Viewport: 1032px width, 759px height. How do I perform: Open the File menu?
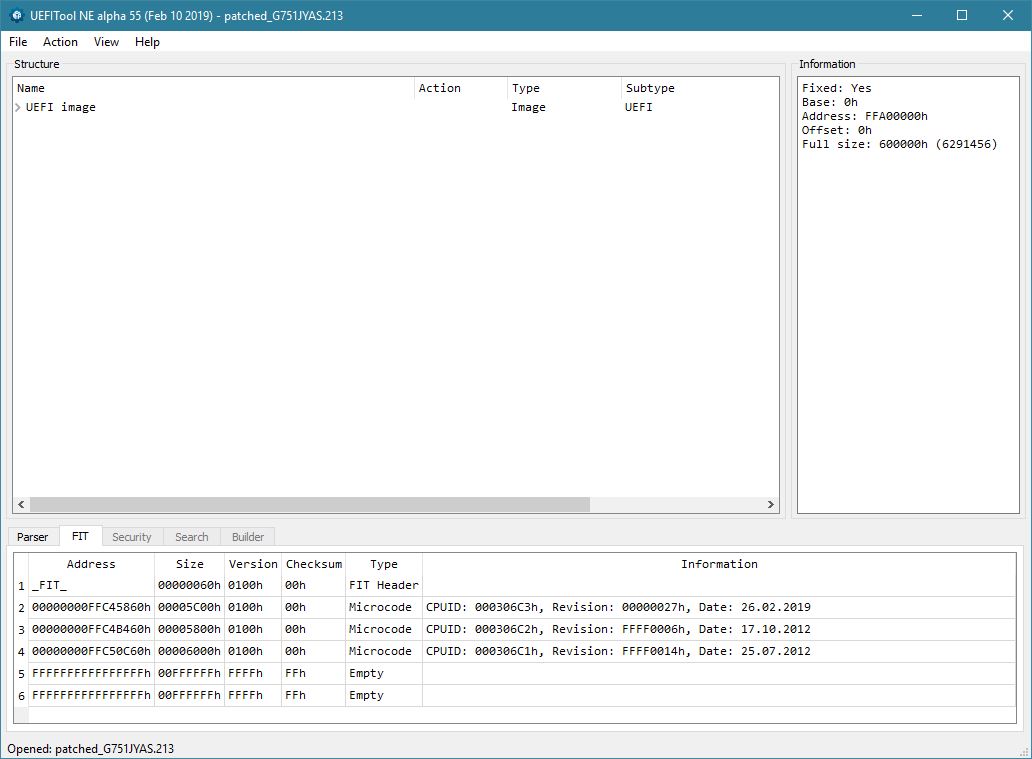pyautogui.click(x=18, y=41)
